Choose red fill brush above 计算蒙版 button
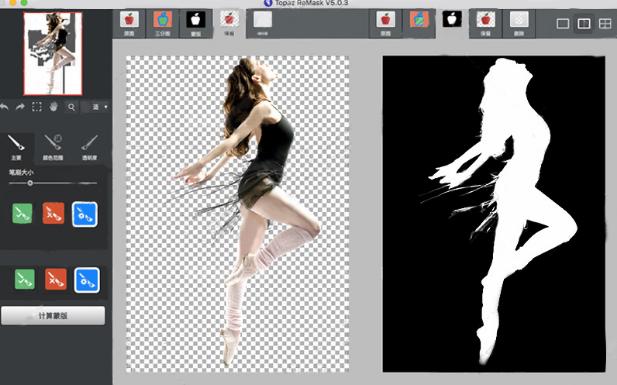Image resolution: width=617 pixels, height=385 pixels. coord(55,279)
